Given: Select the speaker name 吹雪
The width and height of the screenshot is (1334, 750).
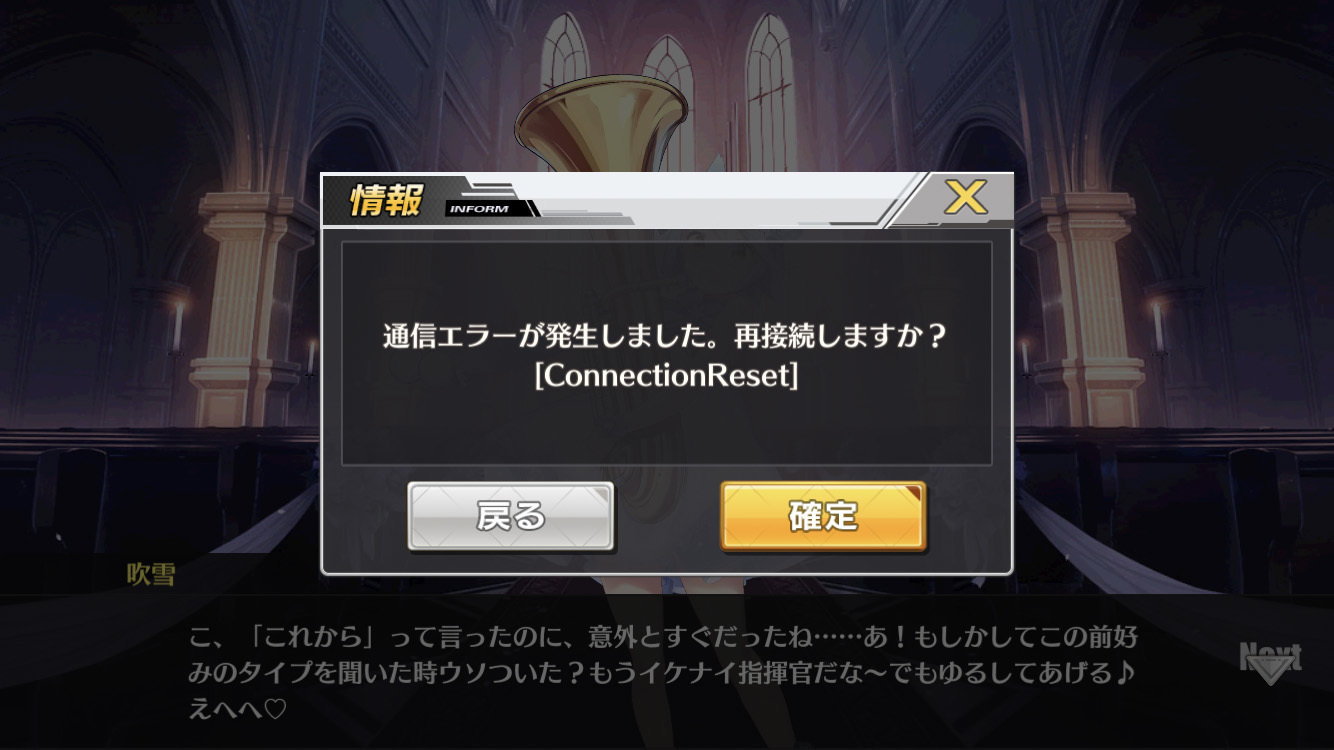Looking at the screenshot, I should click(x=151, y=574).
